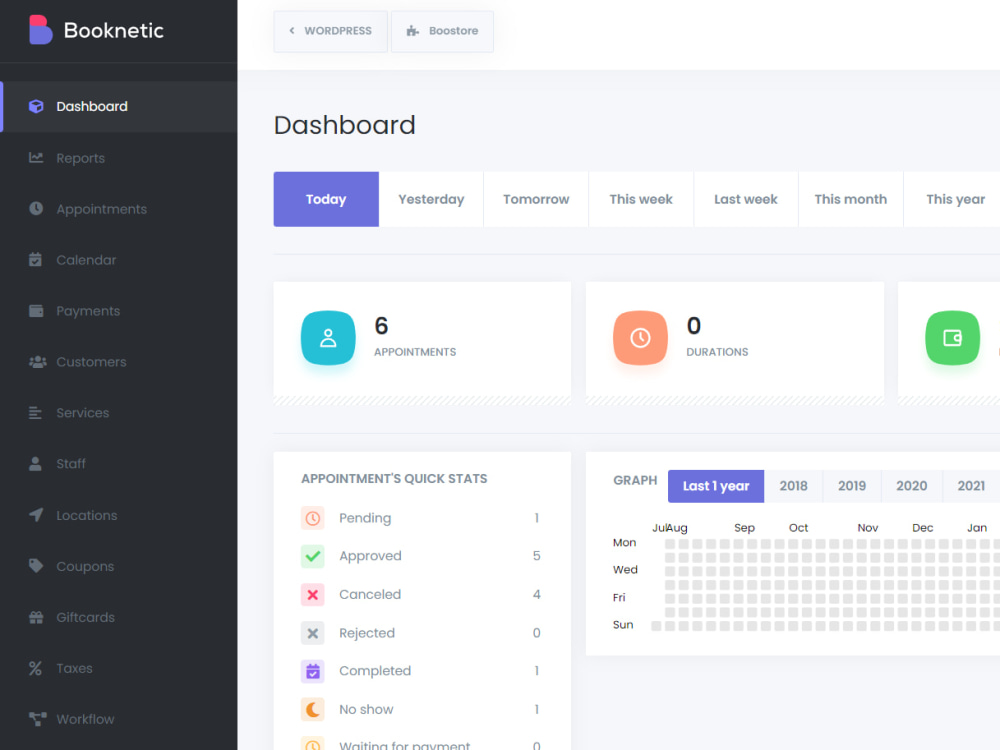
Task: Switch to Tomorrow tab
Action: (x=536, y=199)
